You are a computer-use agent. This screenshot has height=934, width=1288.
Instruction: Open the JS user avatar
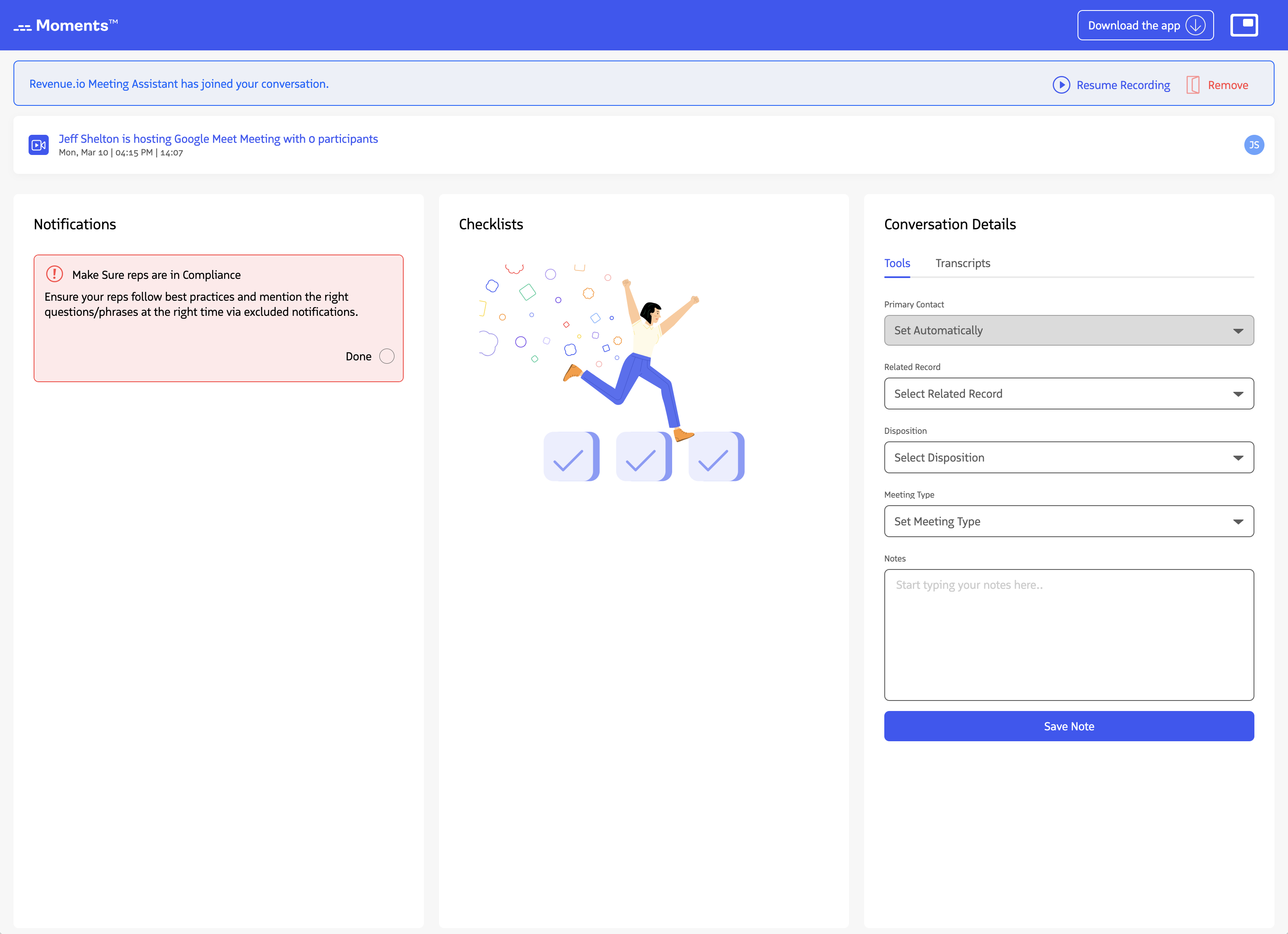click(x=1254, y=145)
